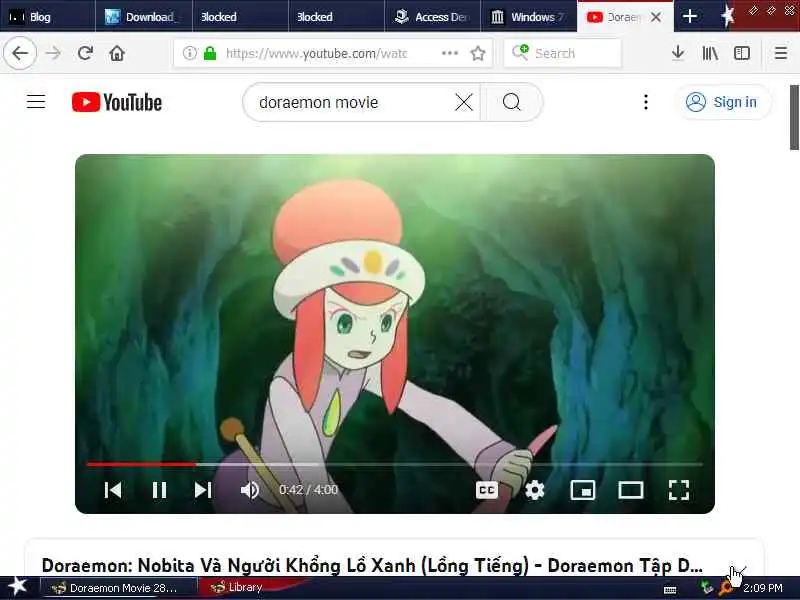Bookmark this page with the star icon

point(478,53)
